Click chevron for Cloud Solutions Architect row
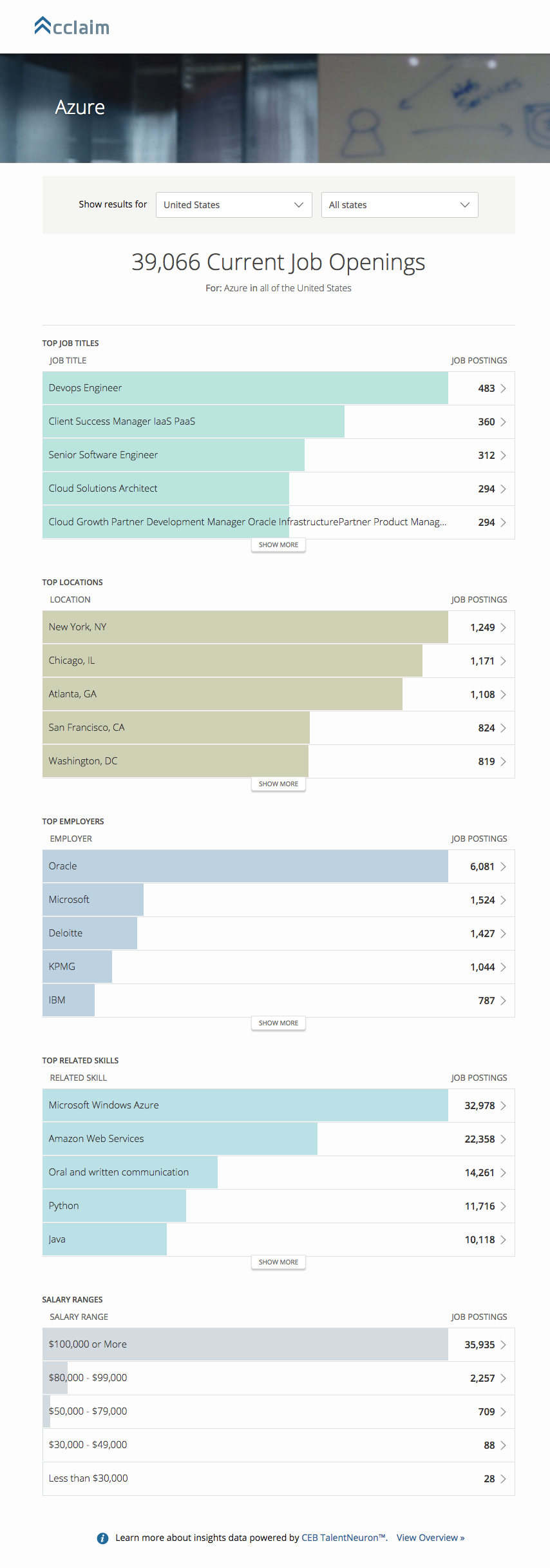 (x=503, y=489)
